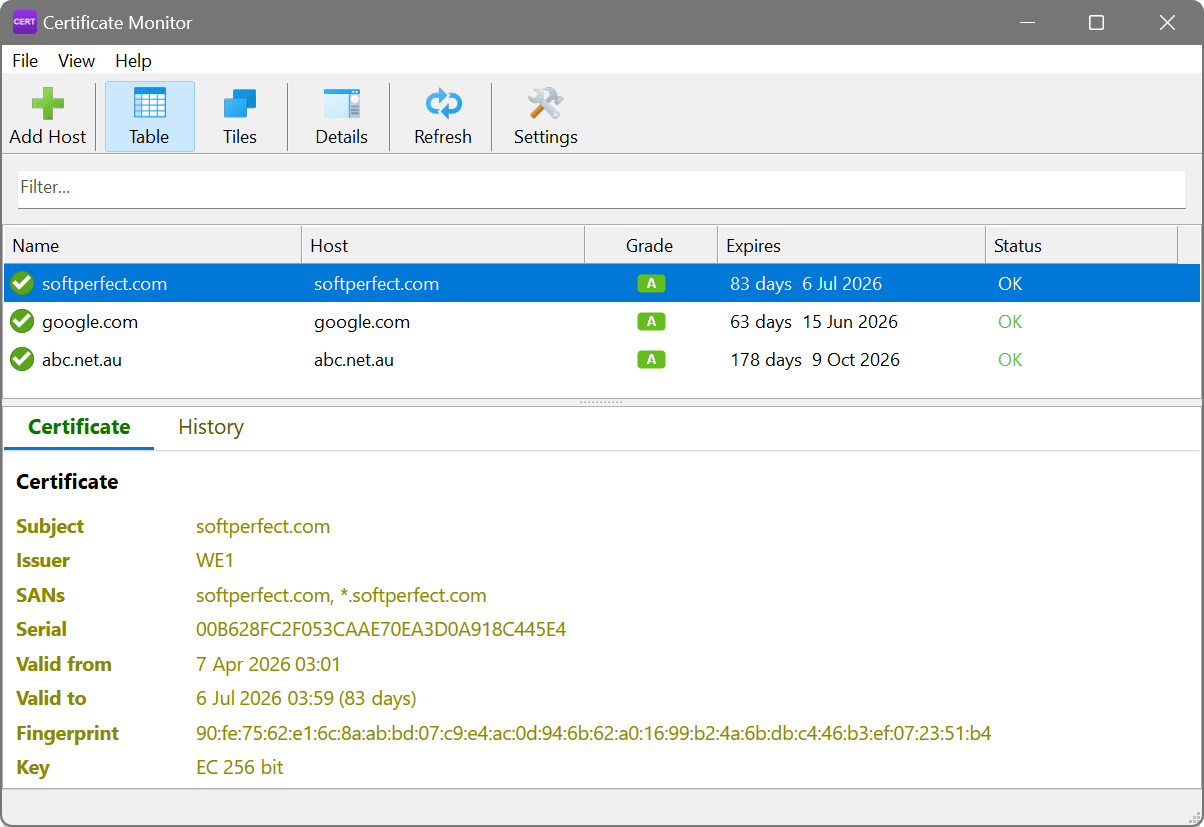
Task: Open the View menu
Action: coord(76,61)
